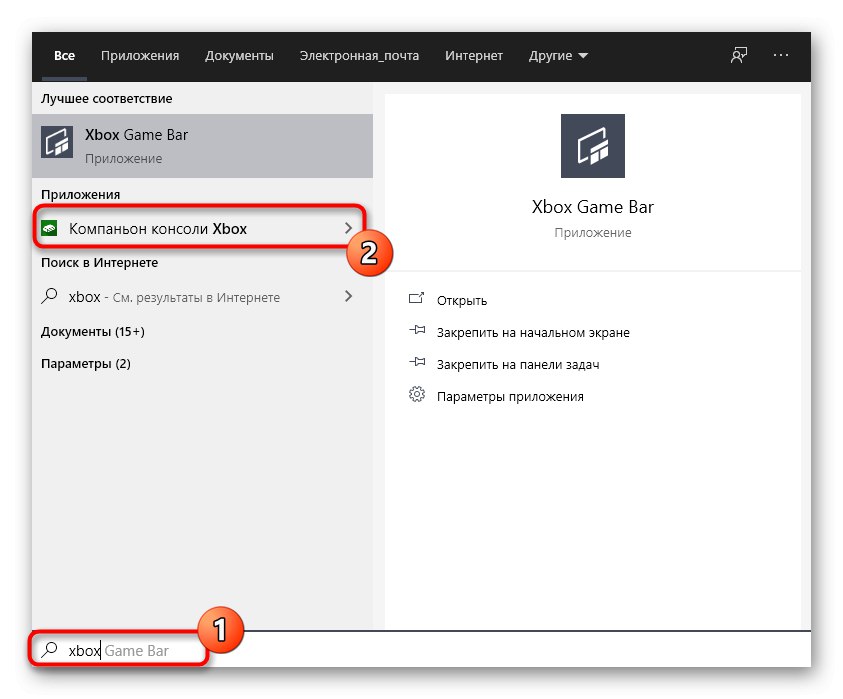Click the pin icon for taskbar pinning
The image size is (843, 699).
coord(417,364)
